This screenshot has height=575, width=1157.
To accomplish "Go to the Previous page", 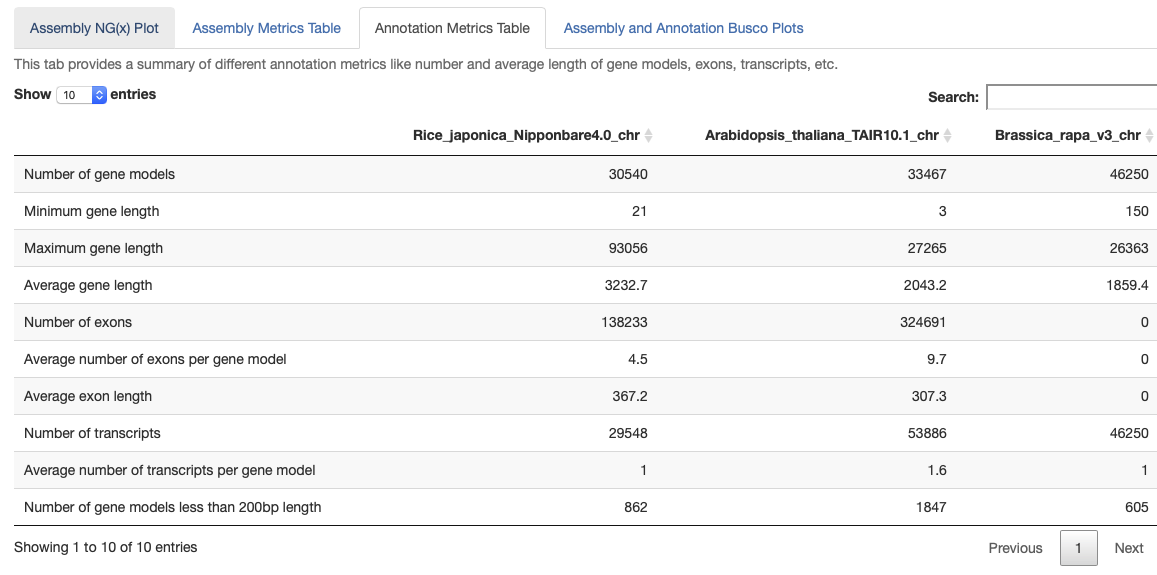I will tap(1015, 548).
